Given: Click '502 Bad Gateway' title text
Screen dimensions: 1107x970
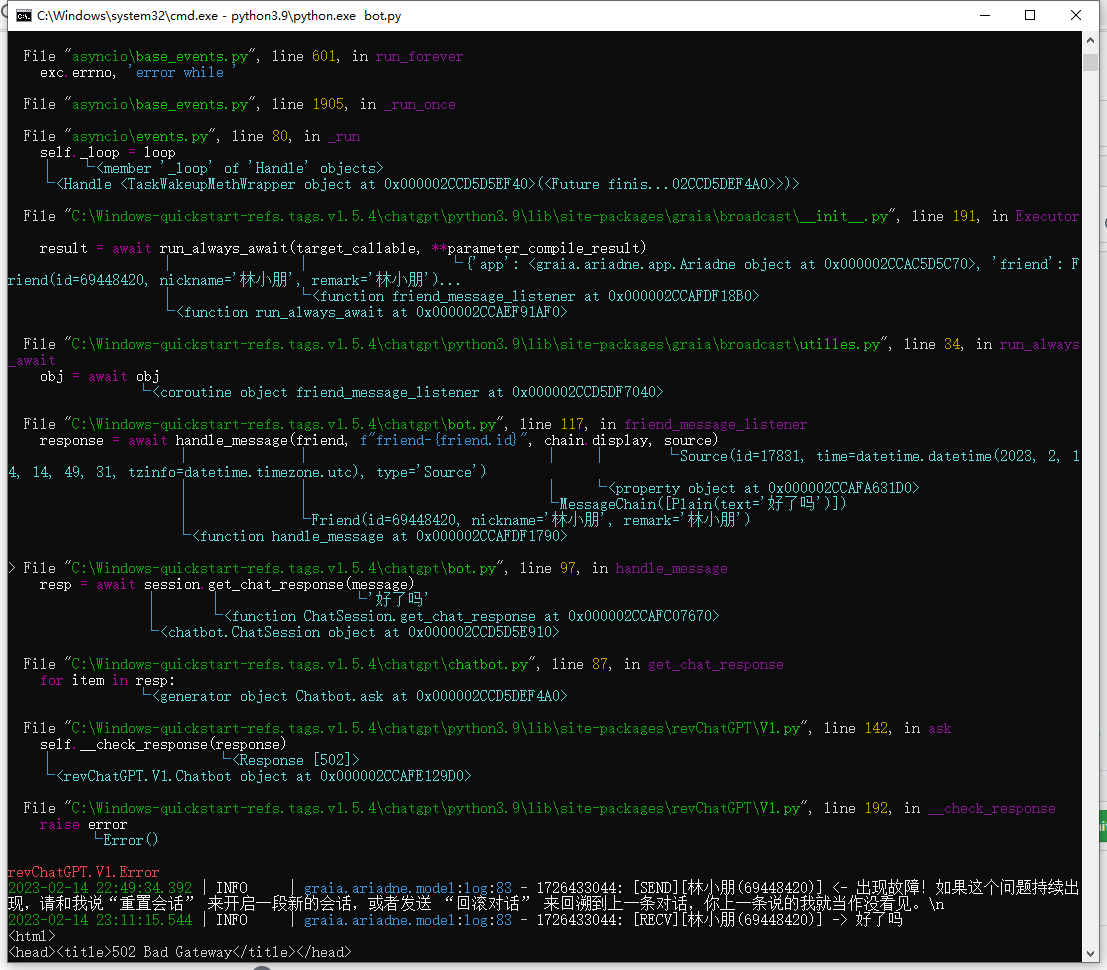Looking at the screenshot, I should (172, 952).
